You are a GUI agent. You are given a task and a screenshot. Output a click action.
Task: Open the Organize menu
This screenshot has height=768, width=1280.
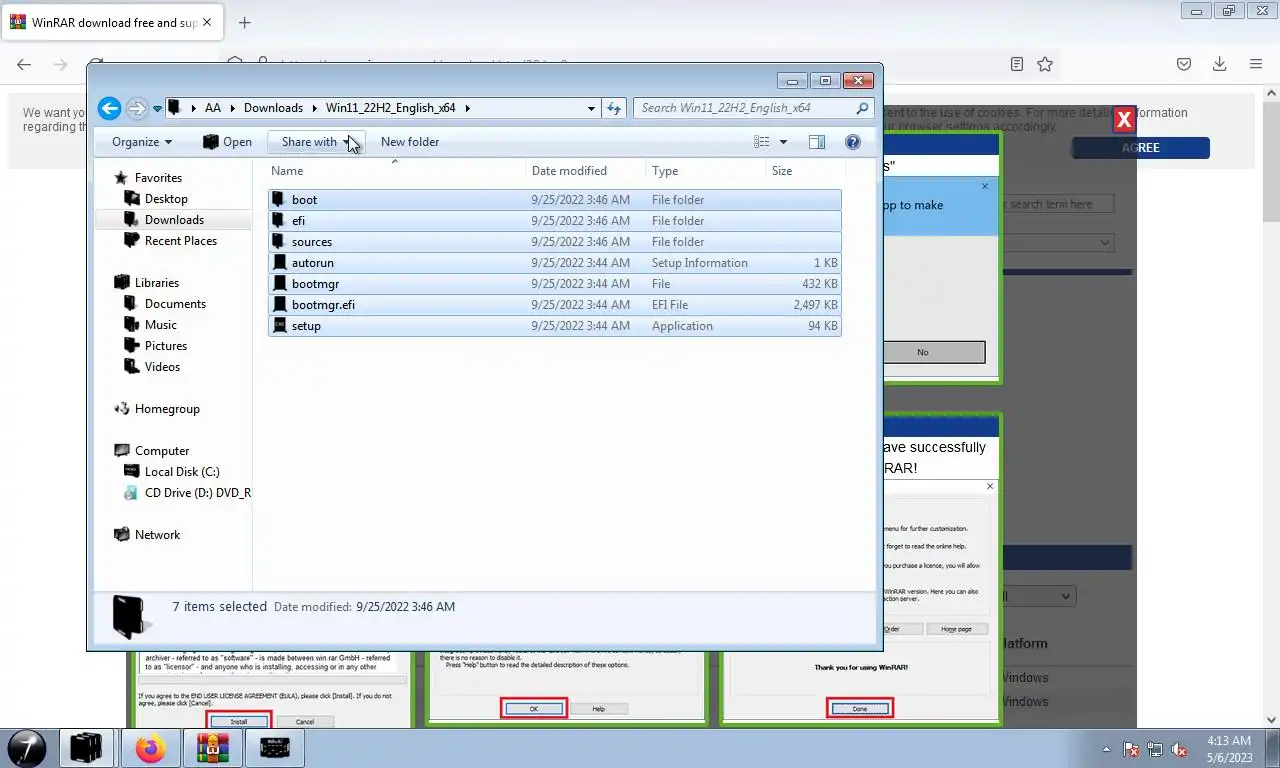click(142, 142)
